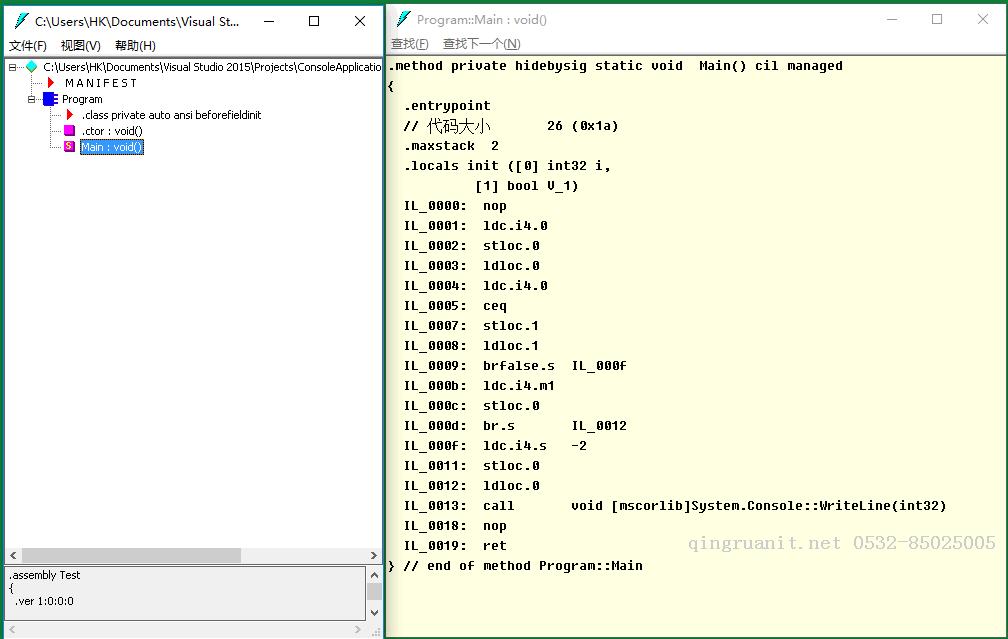Screen dimensions: 1008x639
Task: Click up arrow of assembly info pane scrollbar
Action: coord(374,575)
